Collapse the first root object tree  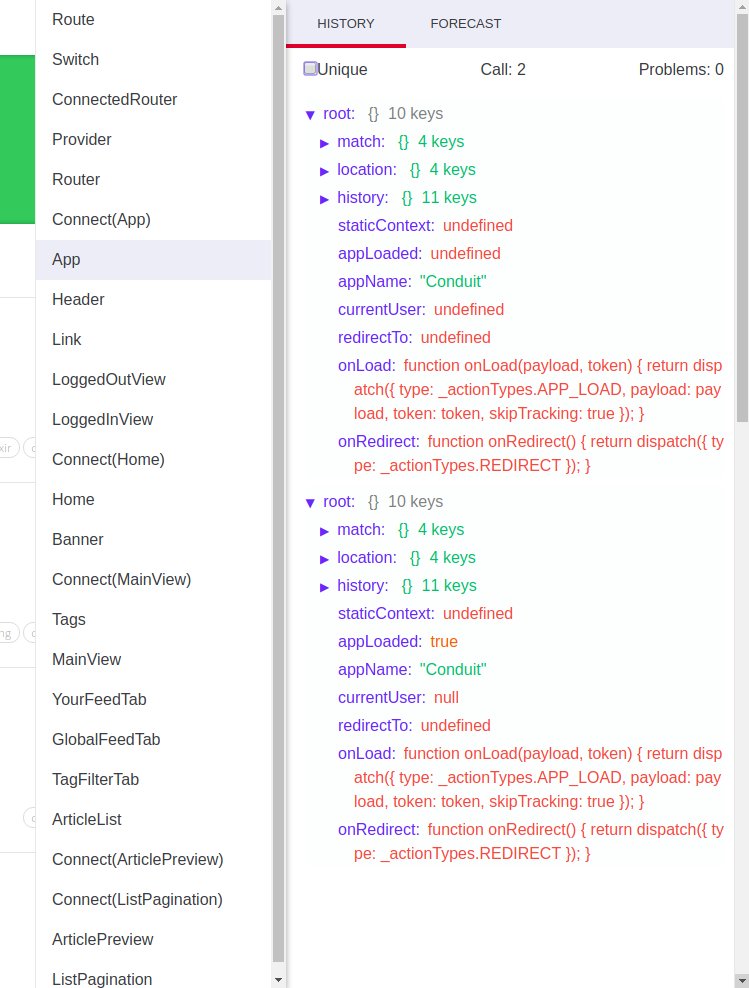[309, 115]
